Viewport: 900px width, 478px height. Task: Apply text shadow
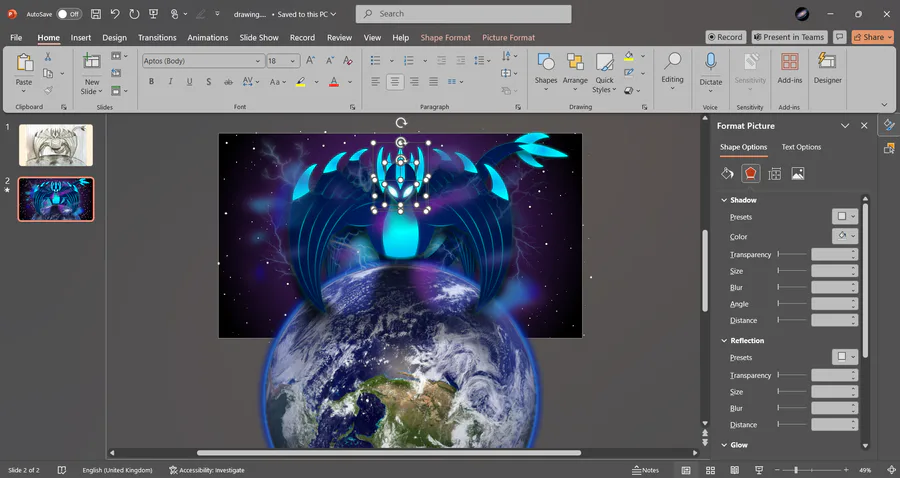click(208, 82)
